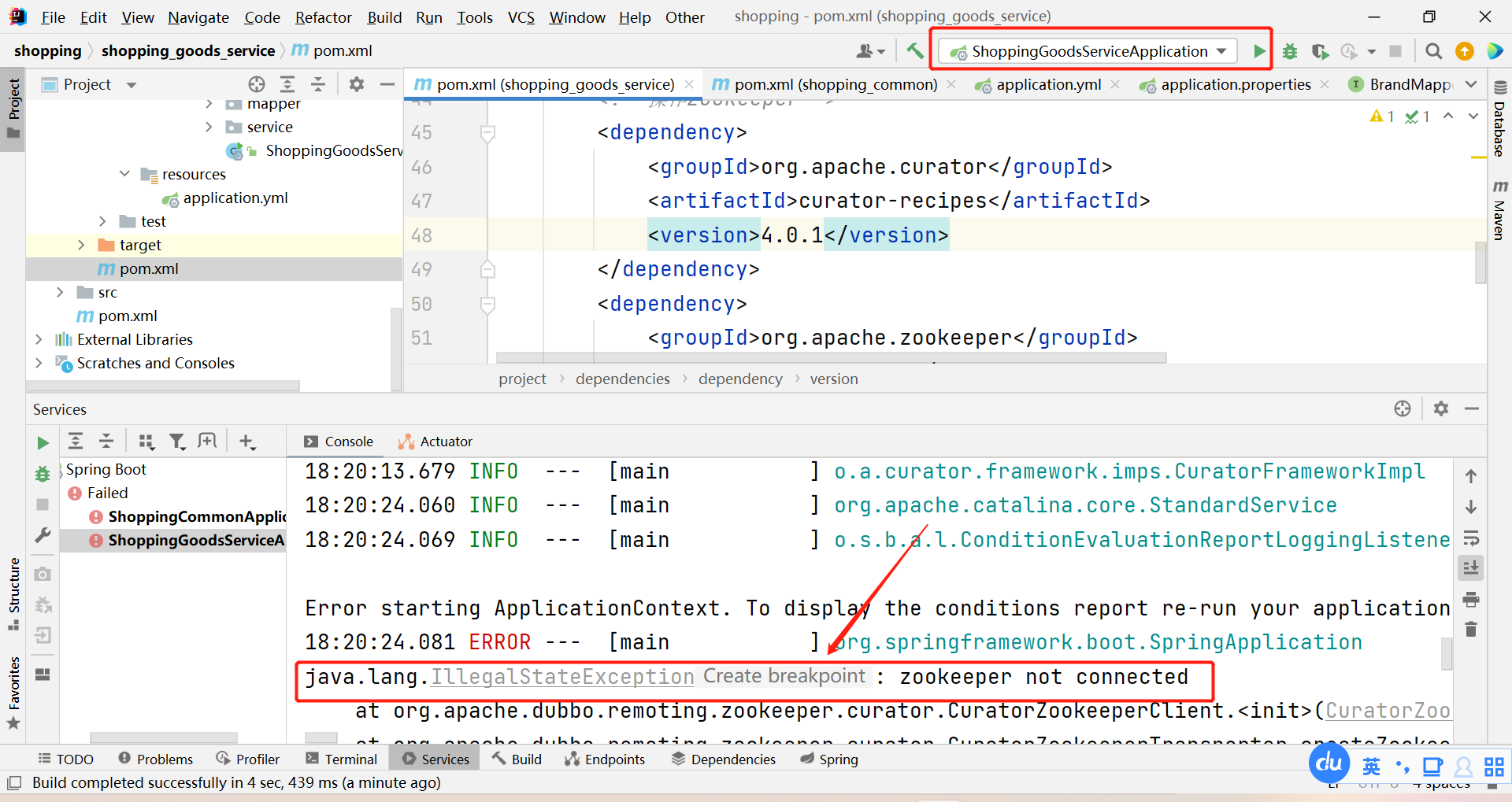The height and width of the screenshot is (802, 1512).
Task: Open IDE update arrow icon
Action: [x=1465, y=51]
